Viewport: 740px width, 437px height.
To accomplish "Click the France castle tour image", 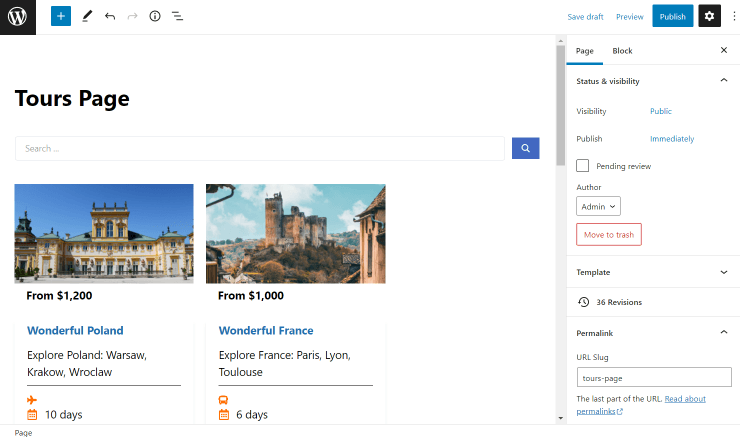I will 296,234.
